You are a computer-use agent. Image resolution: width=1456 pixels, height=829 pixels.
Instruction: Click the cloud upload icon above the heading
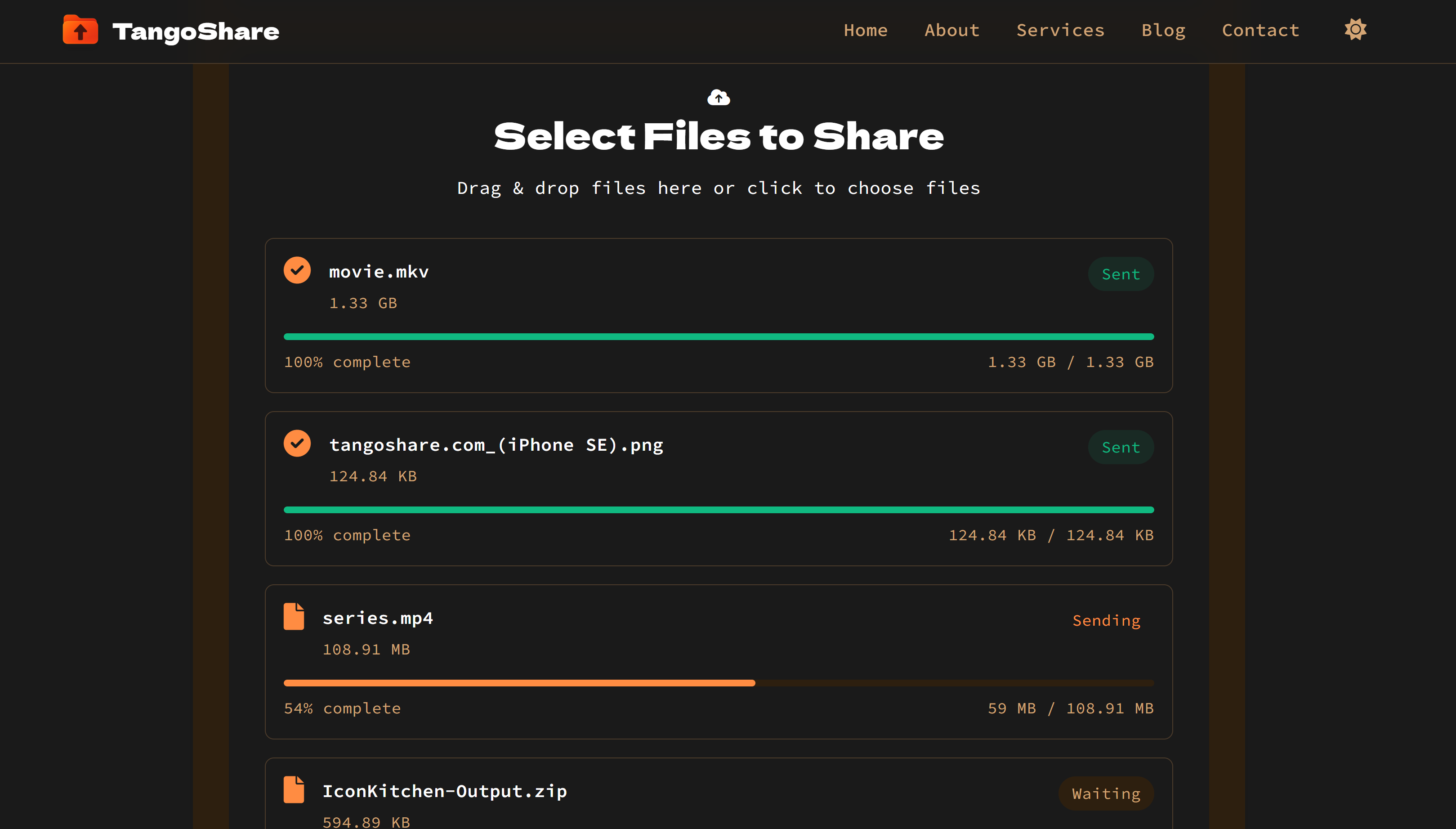719,96
